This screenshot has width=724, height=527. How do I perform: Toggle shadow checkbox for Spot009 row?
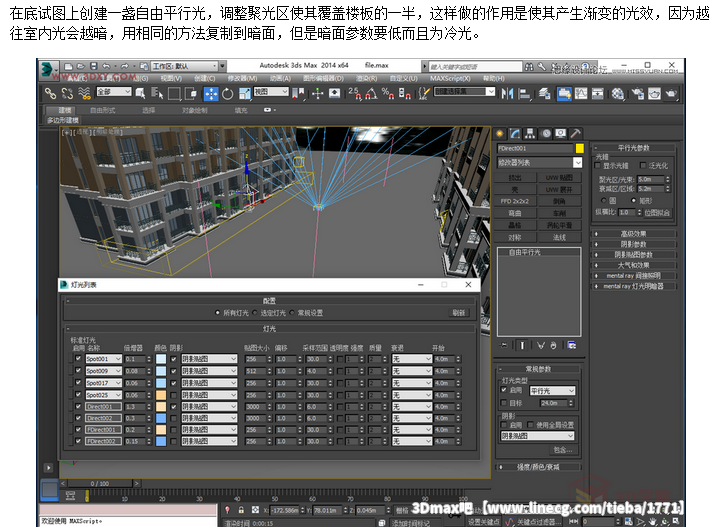pyautogui.click(x=174, y=370)
